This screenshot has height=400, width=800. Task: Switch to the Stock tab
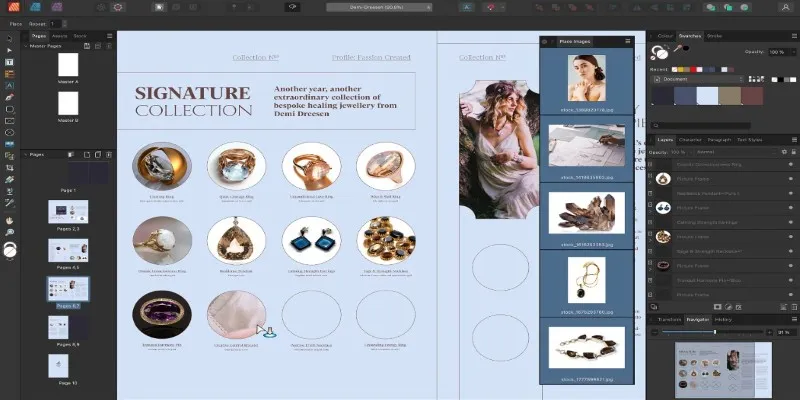pyautogui.click(x=80, y=36)
